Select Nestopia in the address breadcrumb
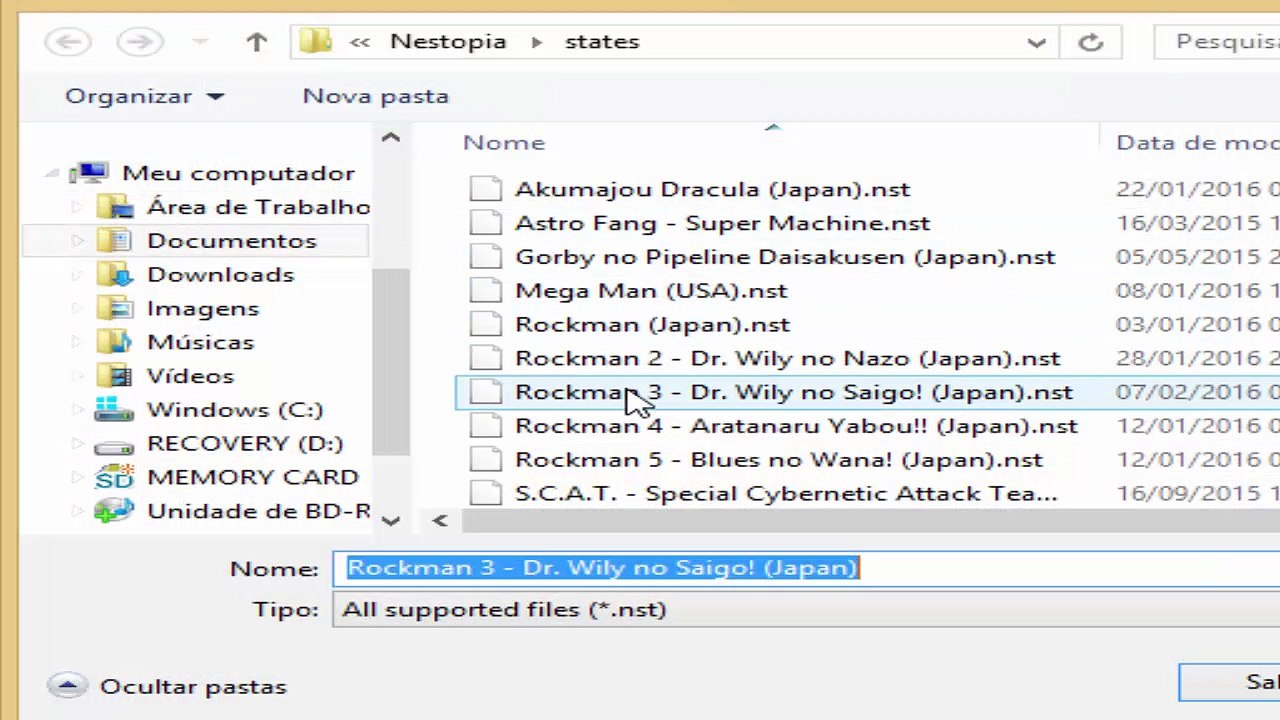The height and width of the screenshot is (720, 1280). pos(448,42)
